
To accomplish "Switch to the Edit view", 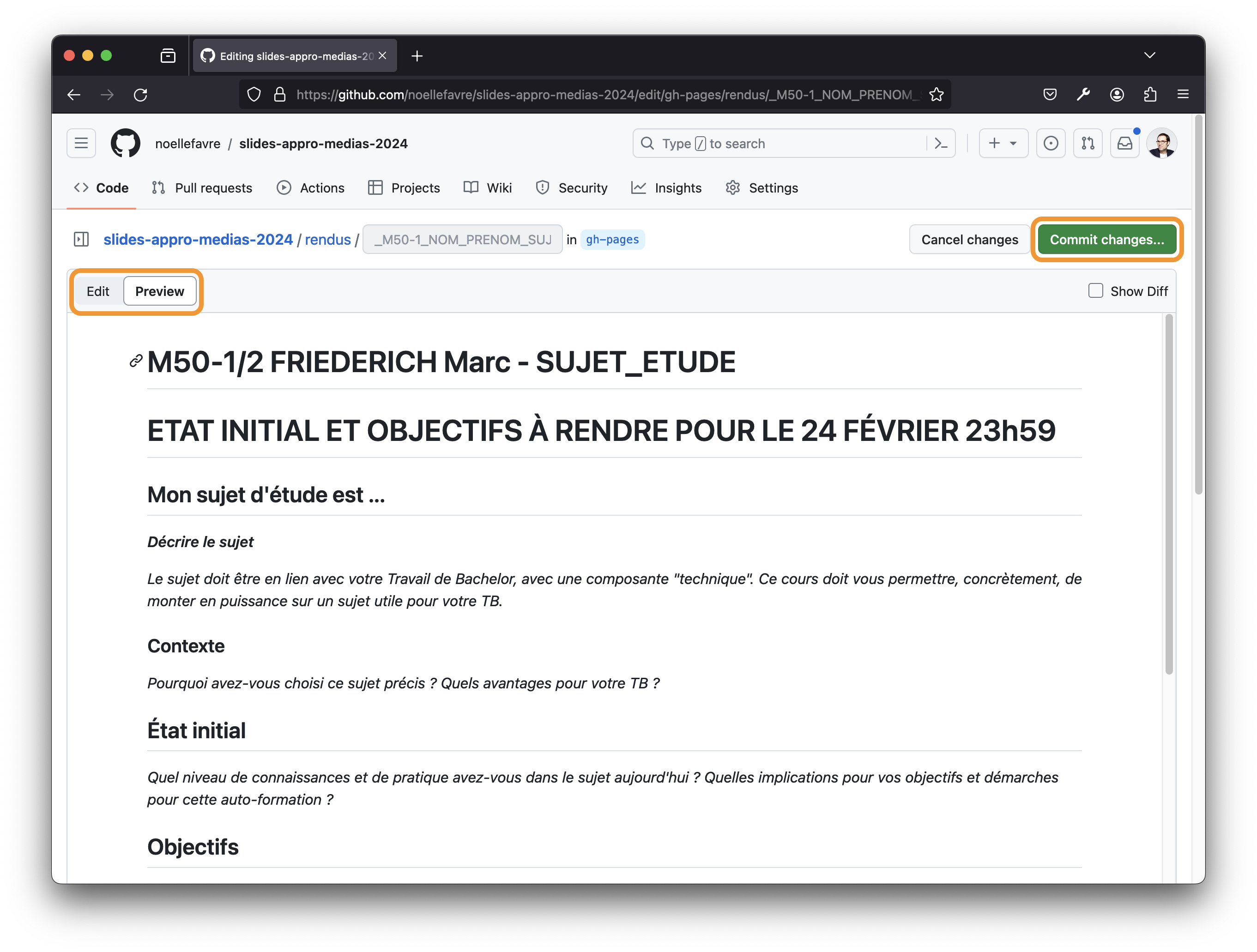I will [x=98, y=291].
